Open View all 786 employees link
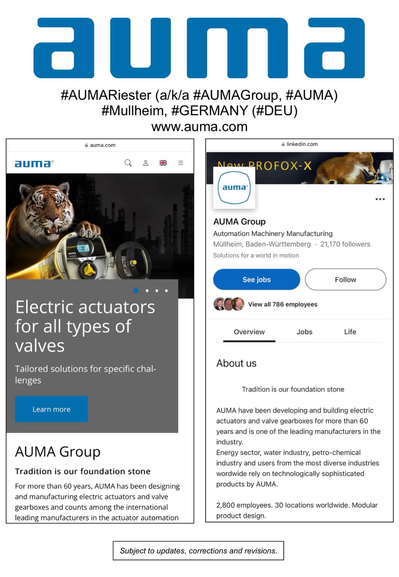The image size is (399, 577). (x=283, y=304)
